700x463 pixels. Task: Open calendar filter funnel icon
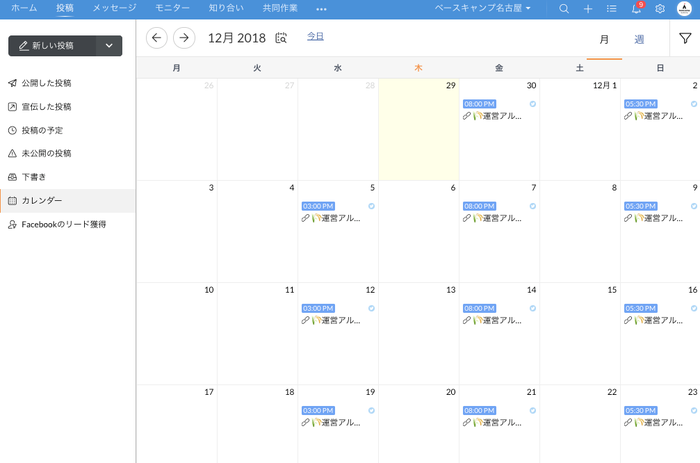coord(685,38)
